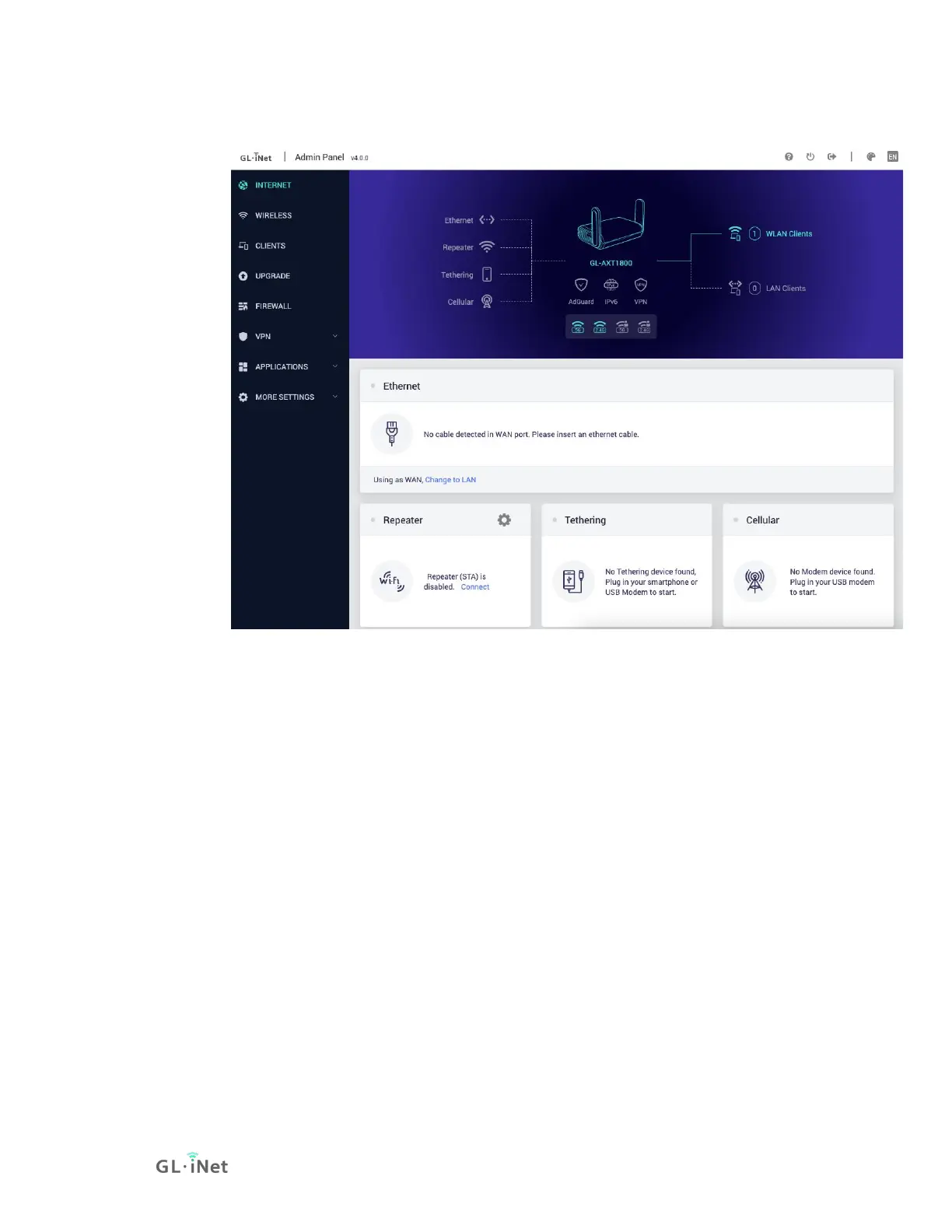952x1232 pixels.
Task: Open WLAN Clients link
Action: (x=789, y=234)
